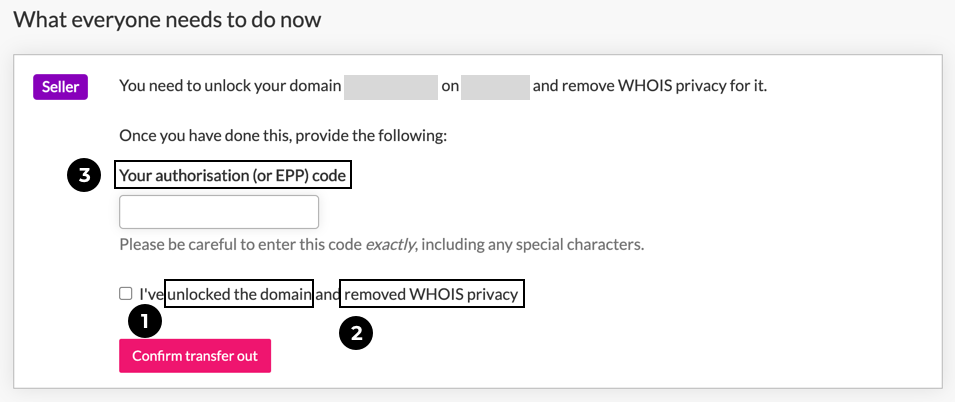Click the 'What everyone needs to do now' heading

(167, 20)
